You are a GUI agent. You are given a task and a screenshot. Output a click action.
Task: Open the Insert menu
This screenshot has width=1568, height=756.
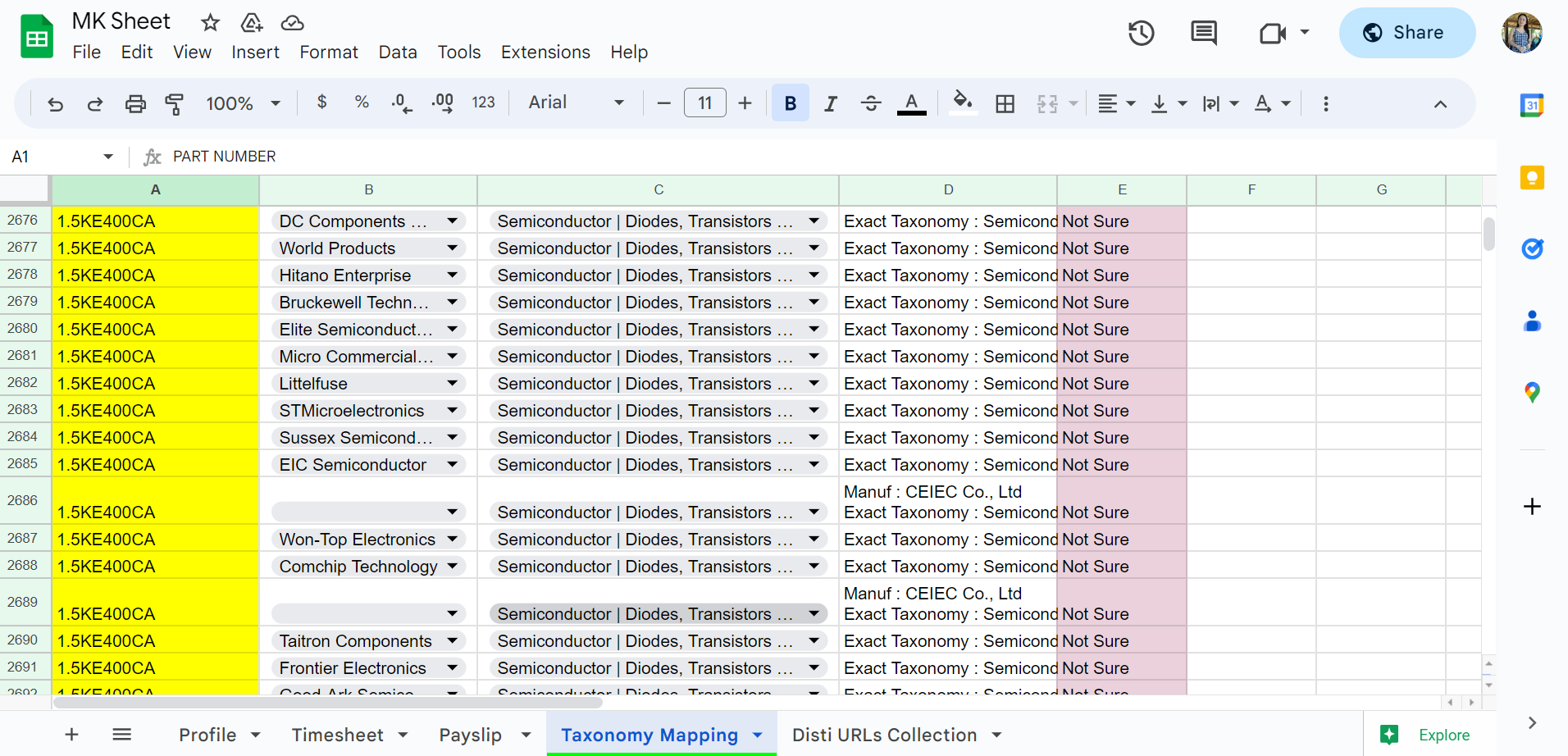tap(255, 52)
